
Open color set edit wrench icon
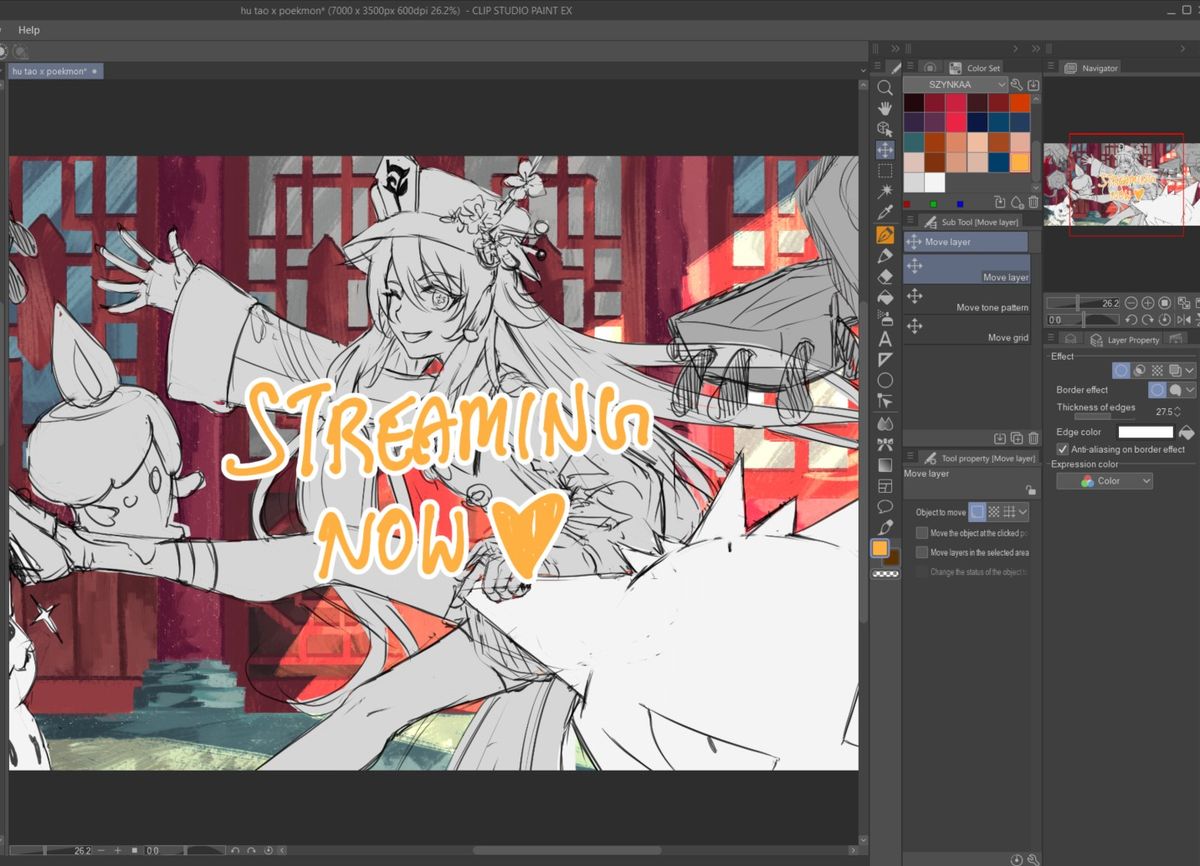[x=1016, y=85]
